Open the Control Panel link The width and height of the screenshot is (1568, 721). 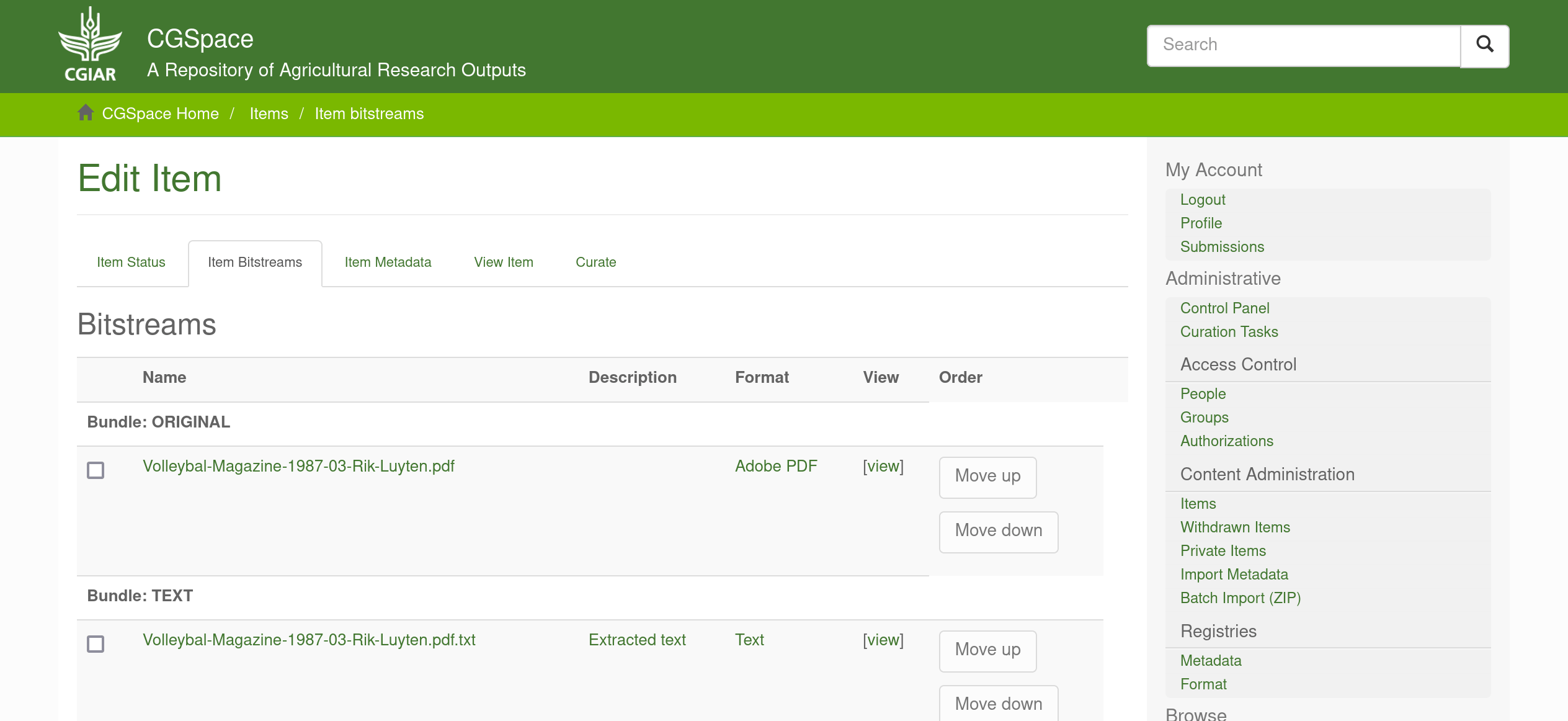coord(1224,308)
